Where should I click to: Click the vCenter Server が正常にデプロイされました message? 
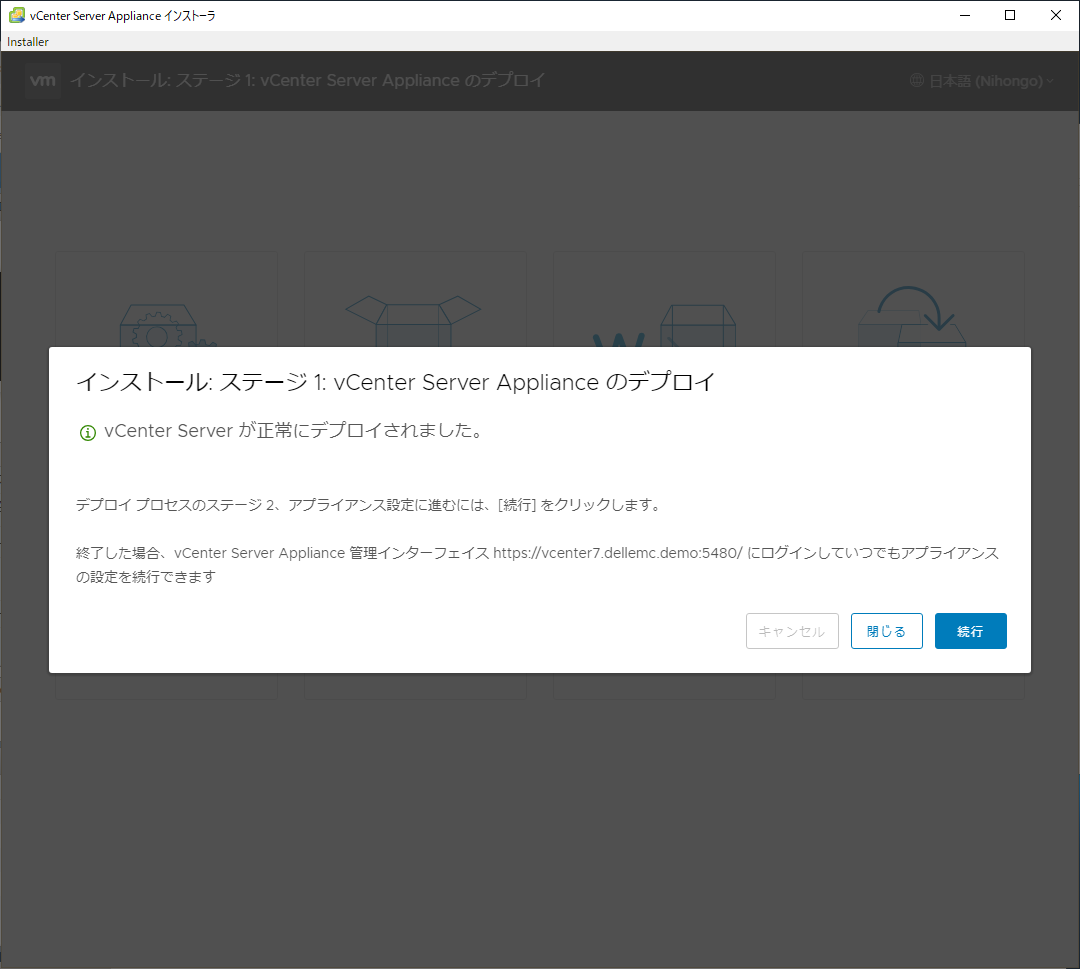(x=295, y=430)
